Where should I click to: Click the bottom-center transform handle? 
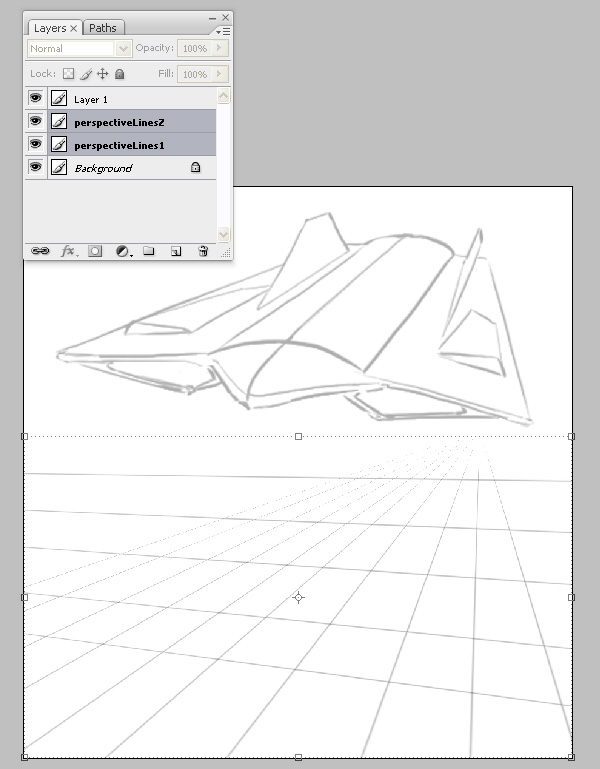298,757
